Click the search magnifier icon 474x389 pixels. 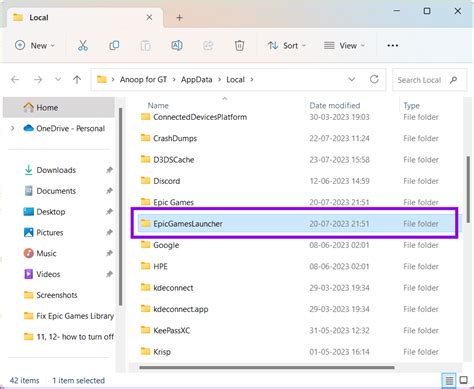coord(453,80)
